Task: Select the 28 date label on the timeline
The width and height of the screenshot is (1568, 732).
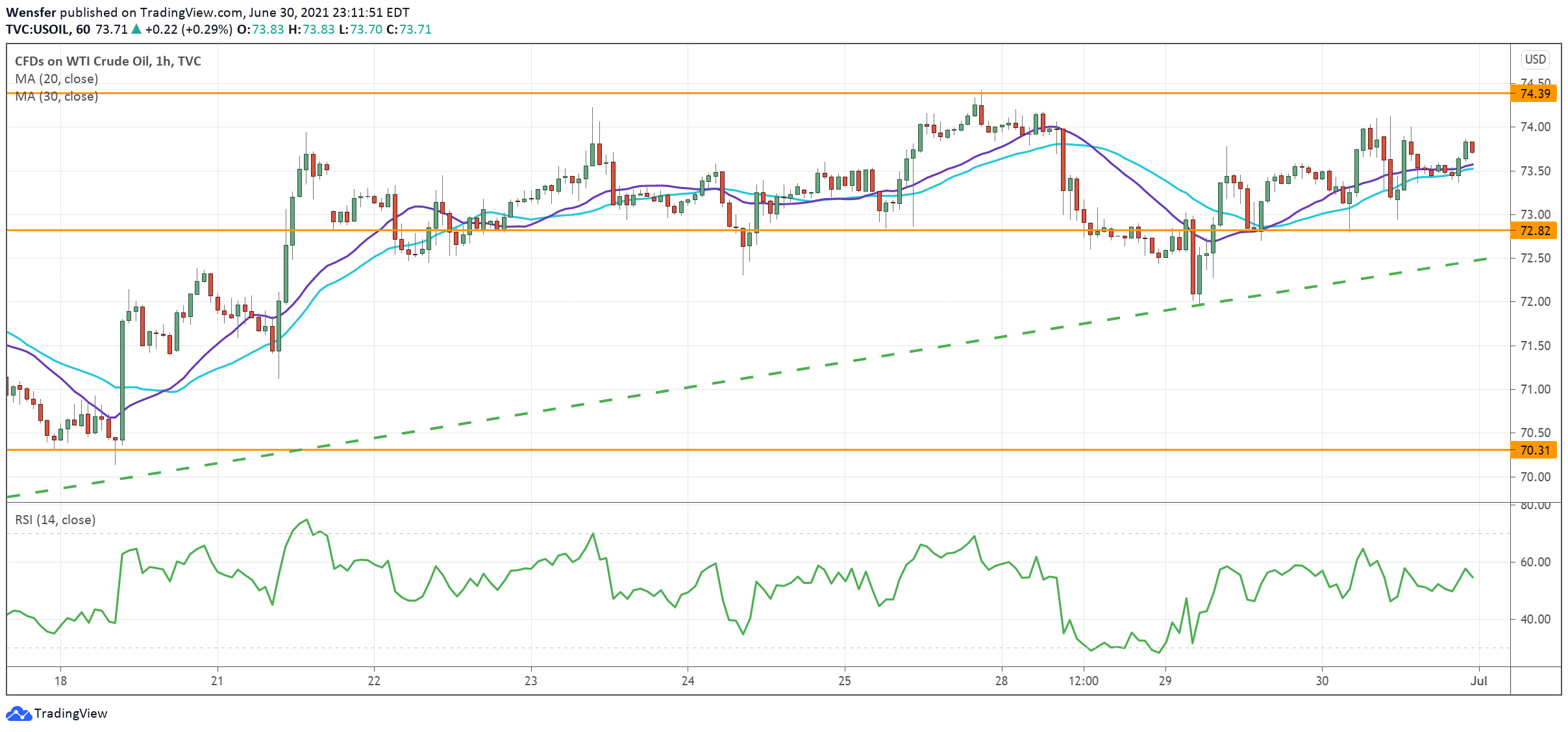Action: 1002,682
